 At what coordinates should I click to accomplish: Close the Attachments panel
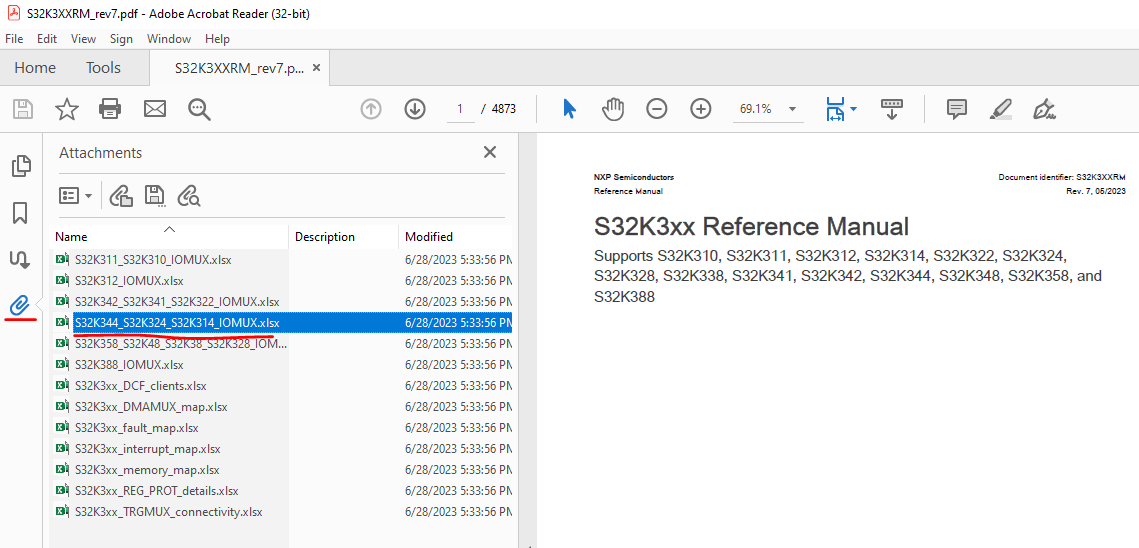[x=490, y=152]
